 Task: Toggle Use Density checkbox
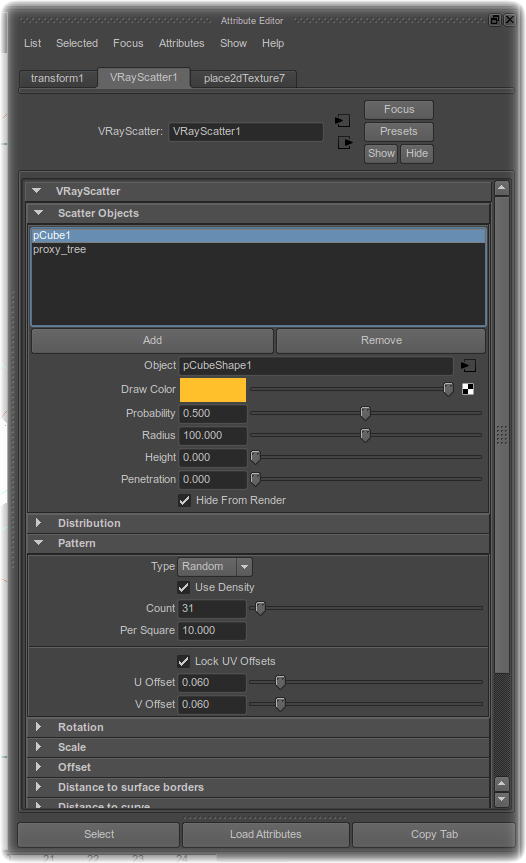pos(184,587)
